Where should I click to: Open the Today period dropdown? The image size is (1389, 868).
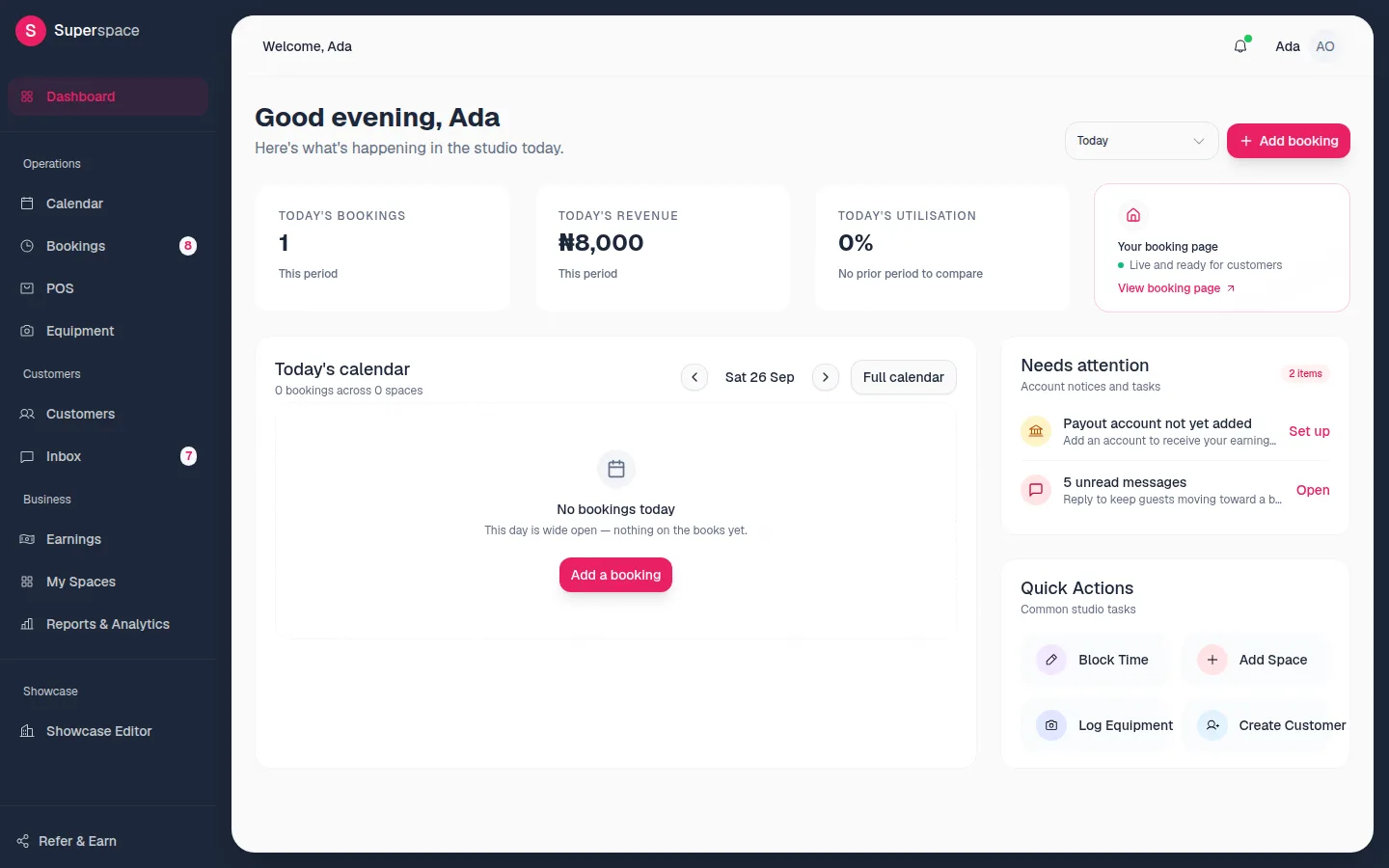tap(1142, 141)
